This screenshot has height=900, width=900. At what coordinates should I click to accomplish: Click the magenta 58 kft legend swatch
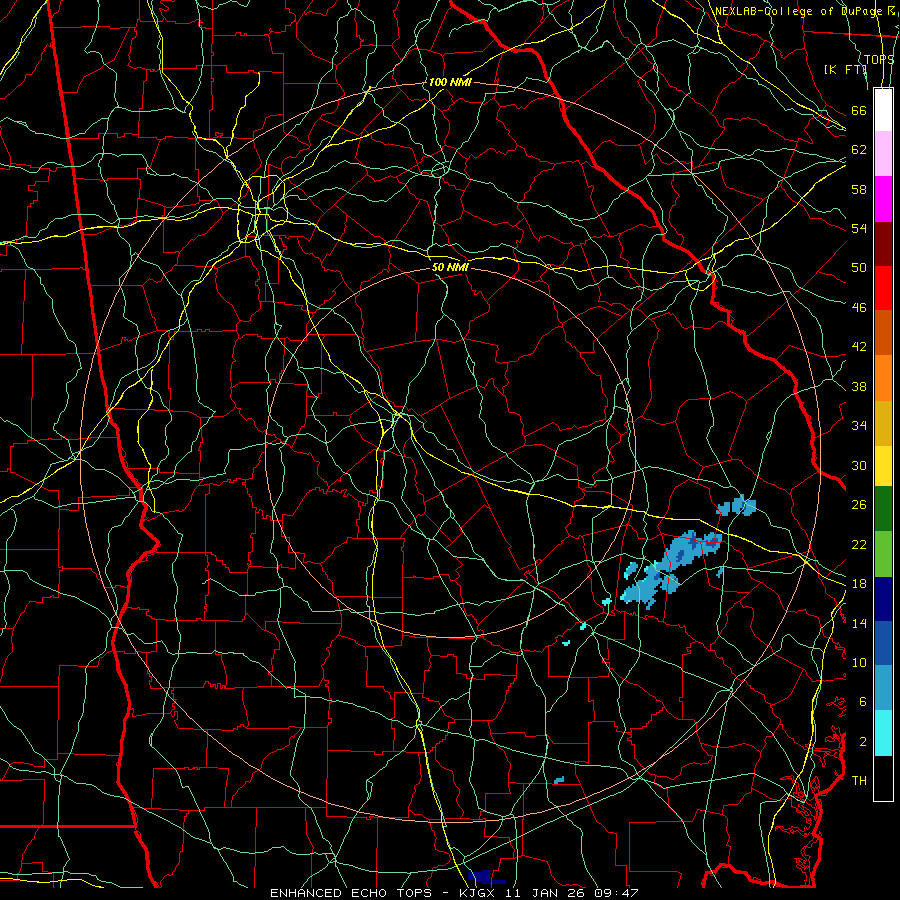click(x=883, y=199)
